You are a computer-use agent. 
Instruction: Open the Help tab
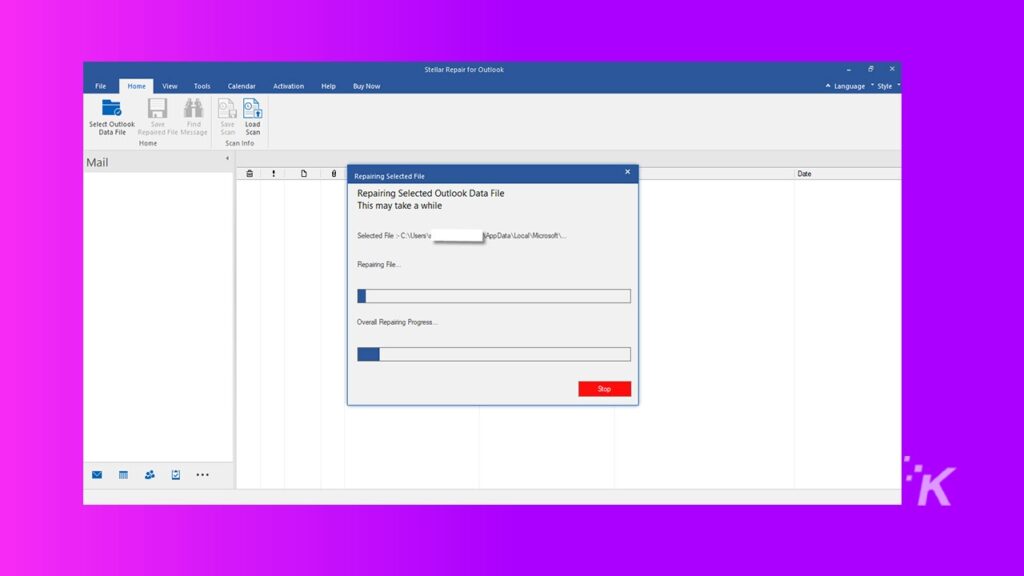pyautogui.click(x=328, y=86)
